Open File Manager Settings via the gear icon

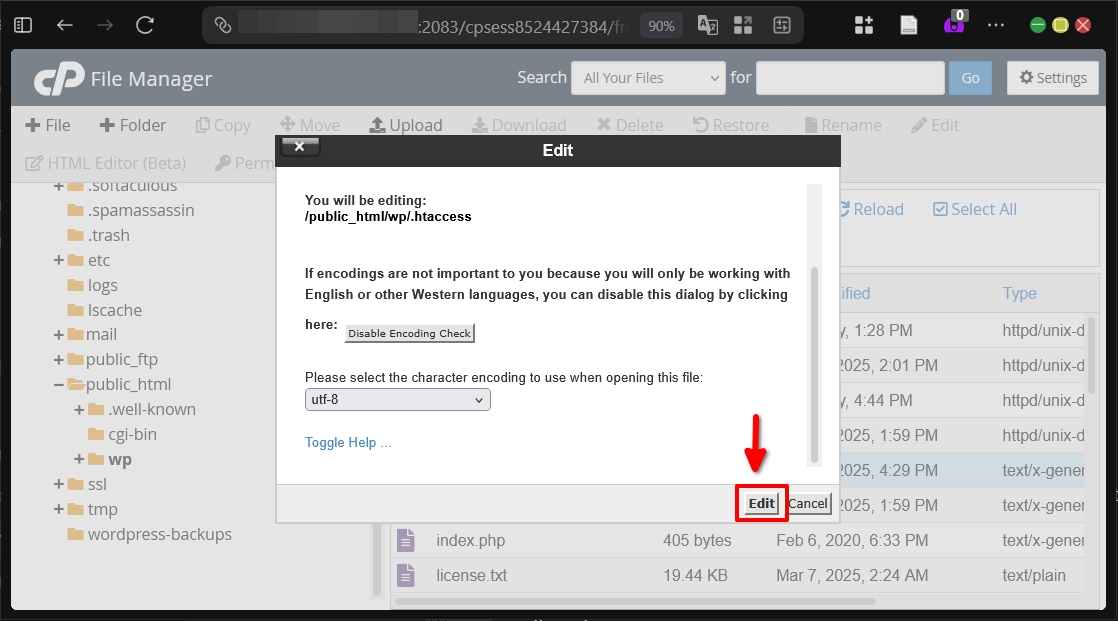point(1052,77)
